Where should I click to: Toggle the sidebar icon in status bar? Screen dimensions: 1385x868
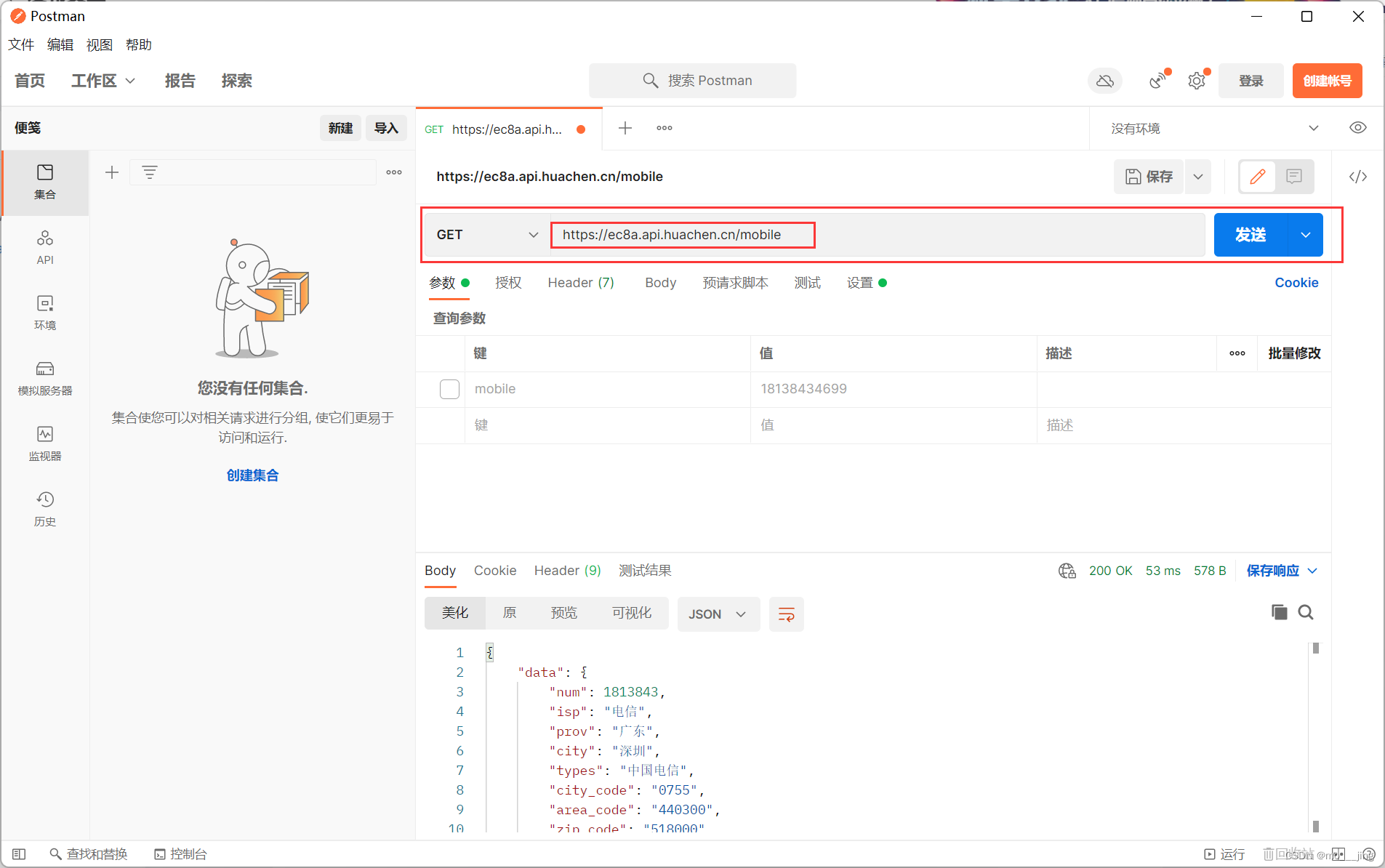click(19, 854)
